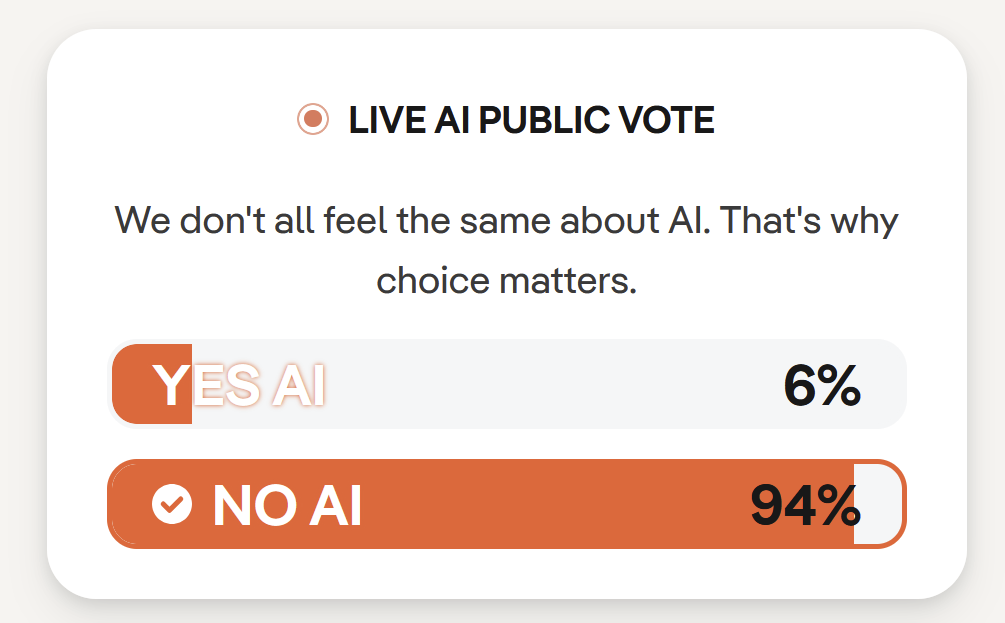Screen dimensions: 1005x623
Task: Click the "choice matters." text line
Action: (x=506, y=280)
